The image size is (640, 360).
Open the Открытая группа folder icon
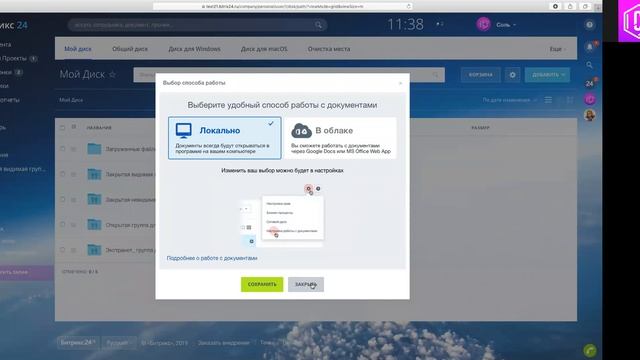(x=94, y=224)
